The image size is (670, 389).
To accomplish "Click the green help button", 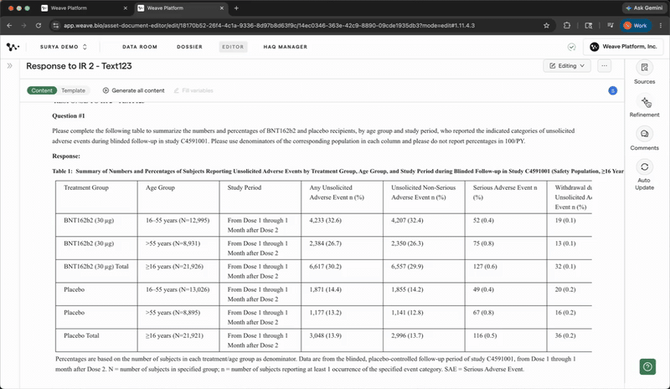I will pos(647,366).
